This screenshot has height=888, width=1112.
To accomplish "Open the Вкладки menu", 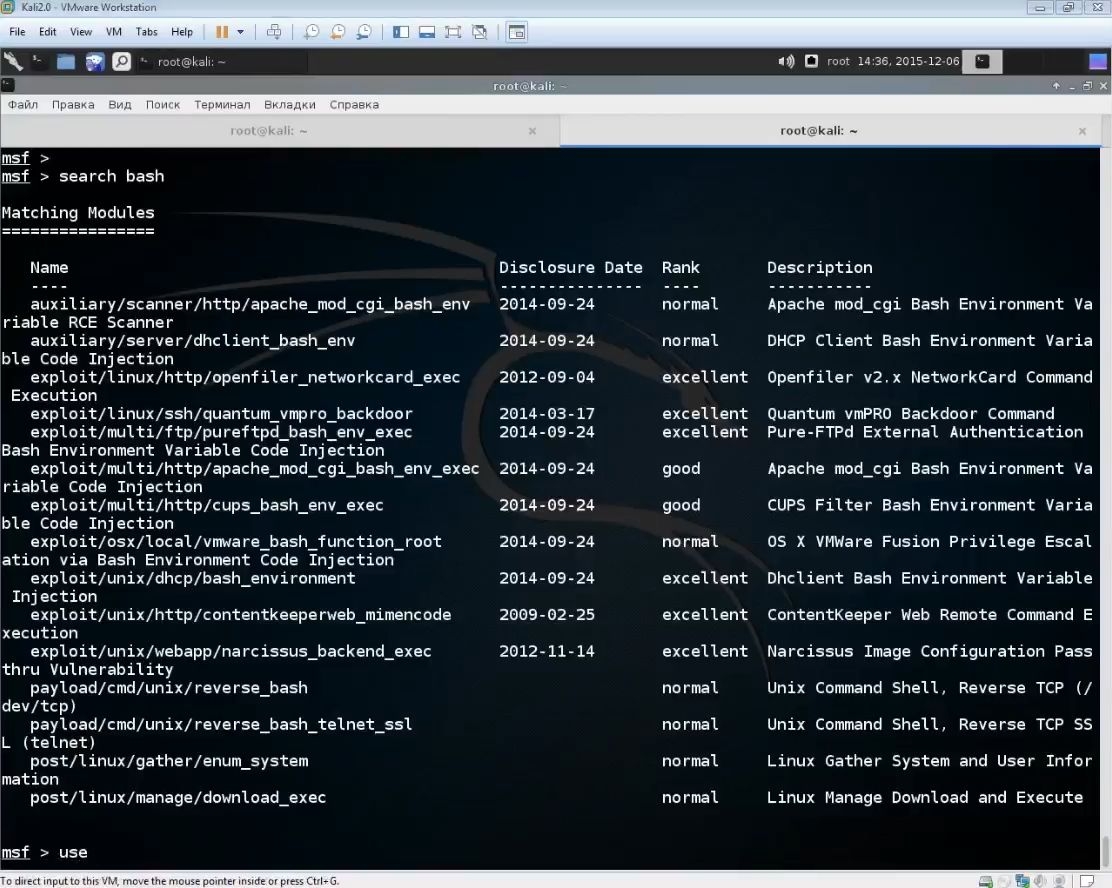I will pos(289,104).
